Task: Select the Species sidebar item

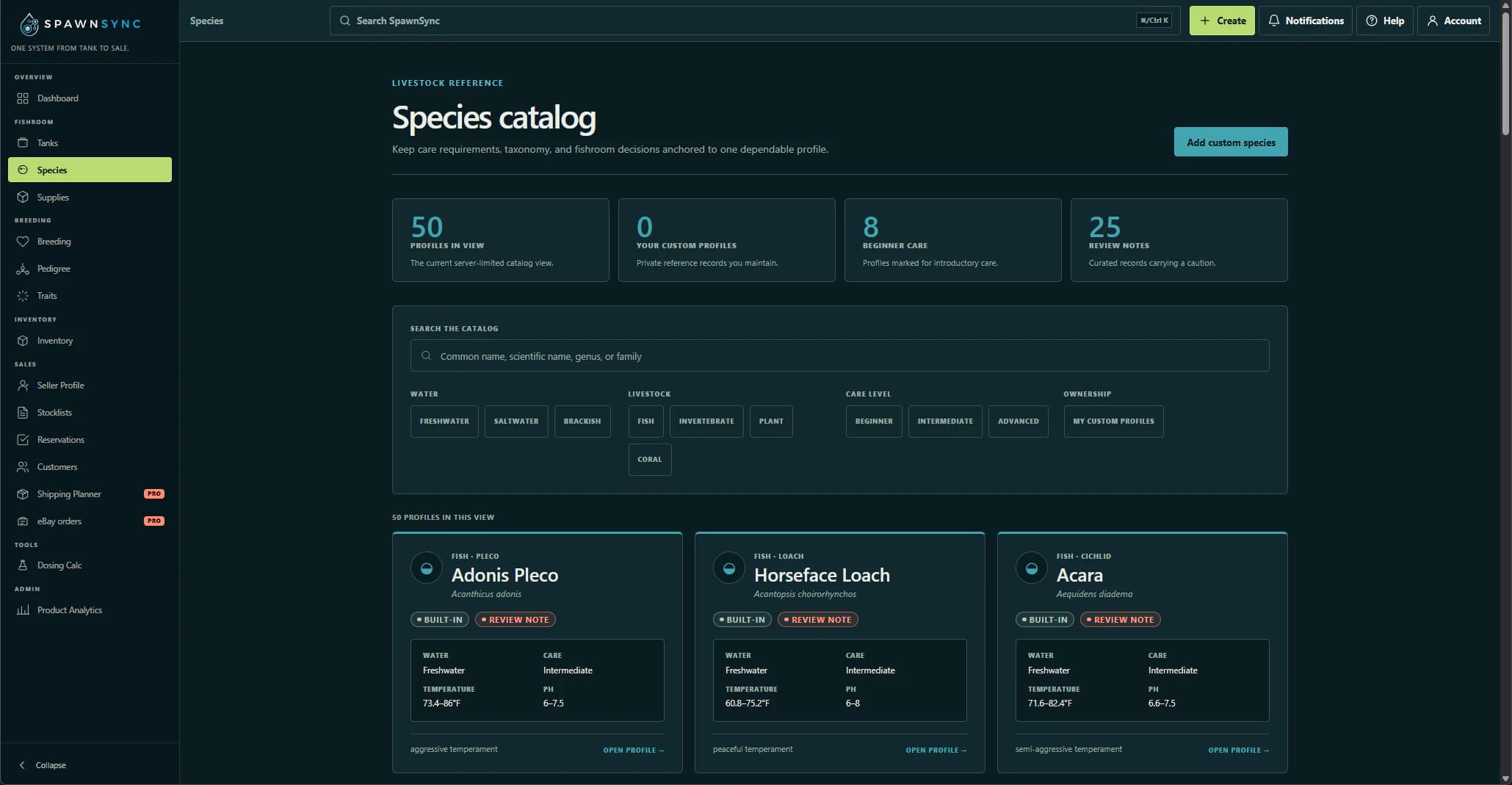Action: point(90,170)
